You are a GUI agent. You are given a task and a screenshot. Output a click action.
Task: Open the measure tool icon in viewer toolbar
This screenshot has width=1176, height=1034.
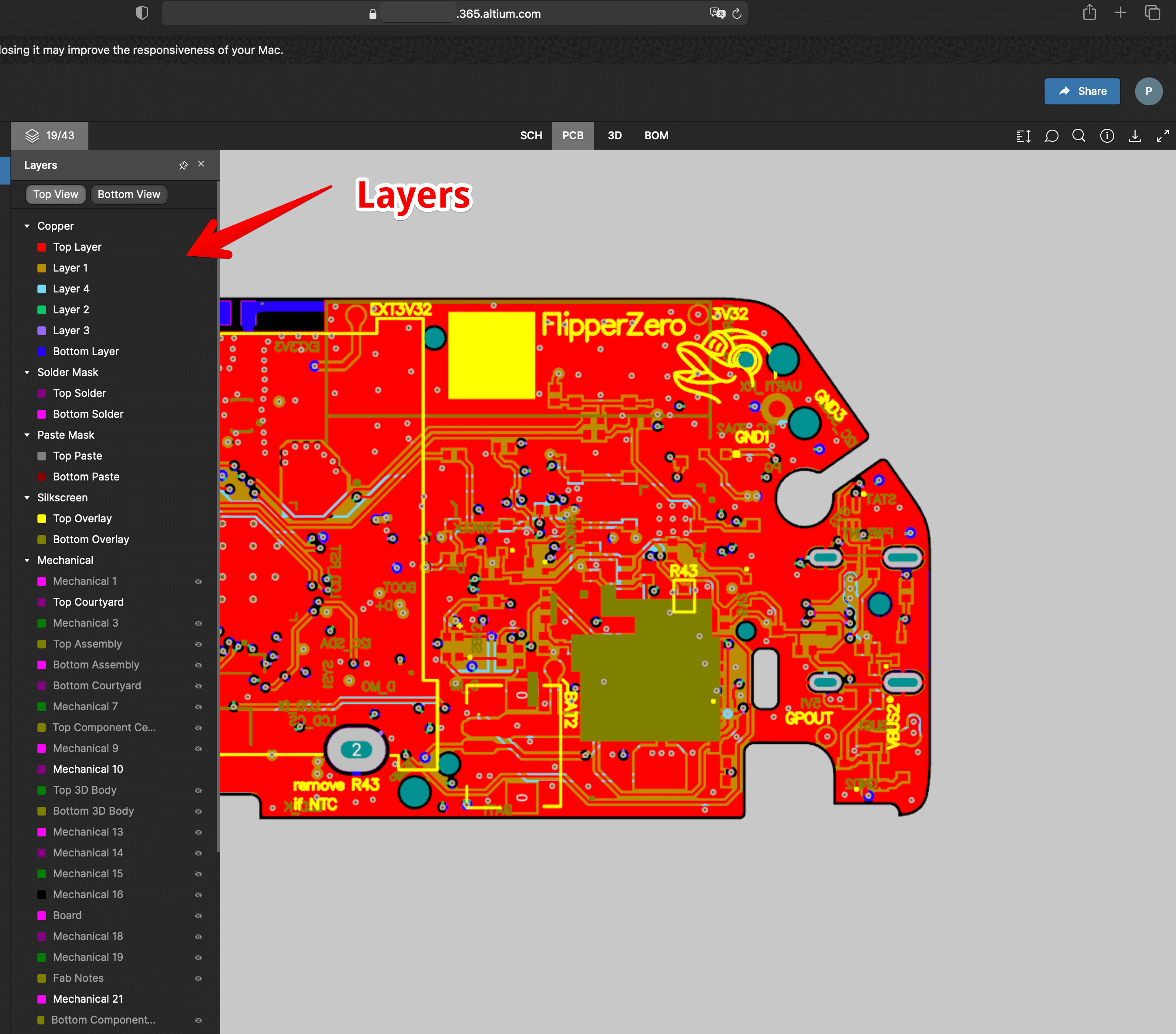[1024, 136]
